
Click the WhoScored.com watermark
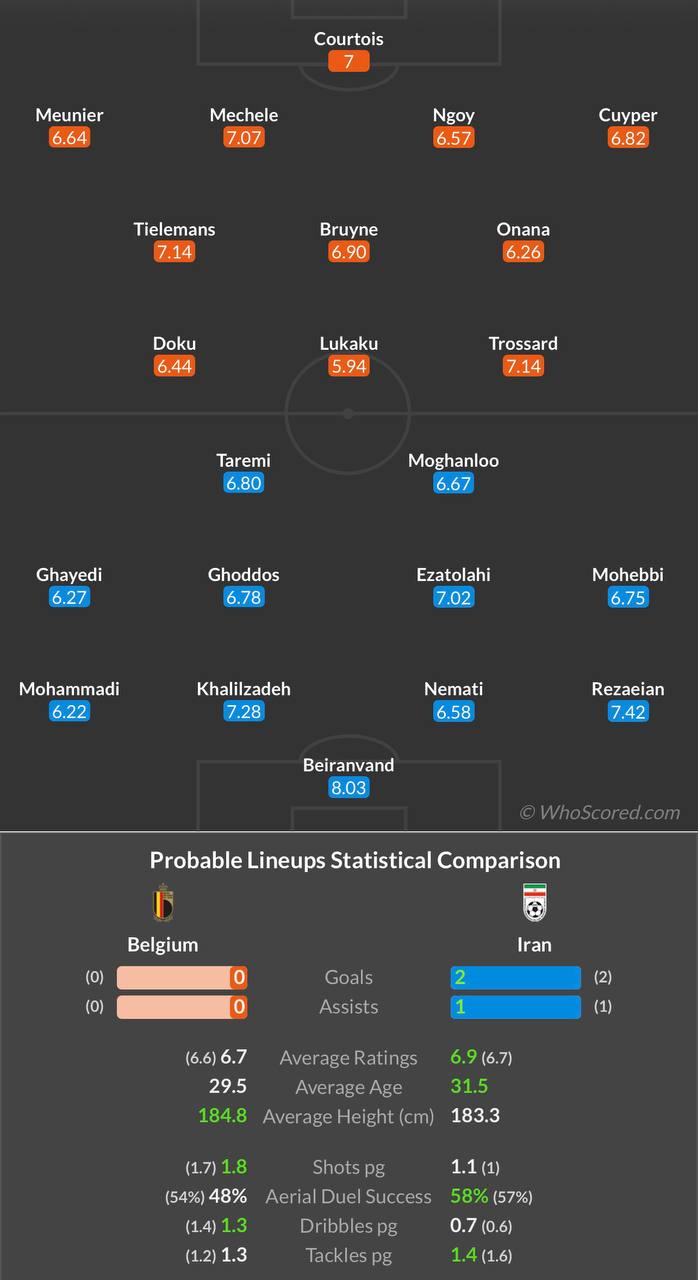click(x=599, y=813)
